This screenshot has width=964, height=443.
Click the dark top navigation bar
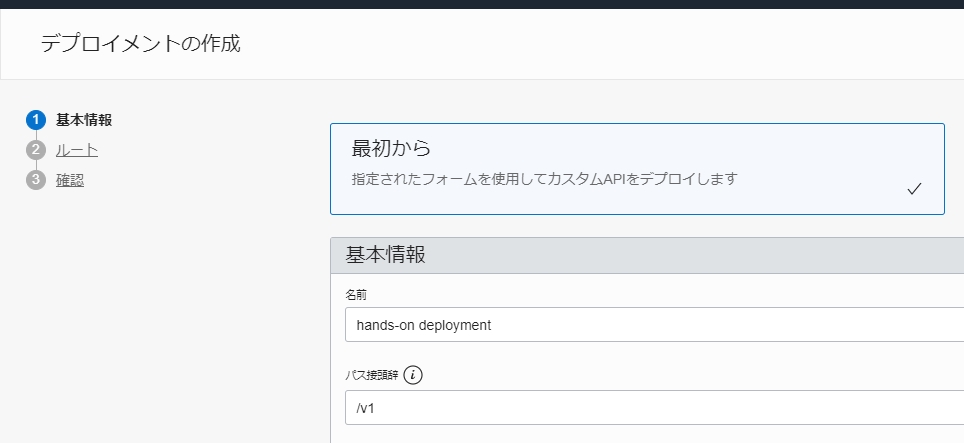(482, 4)
